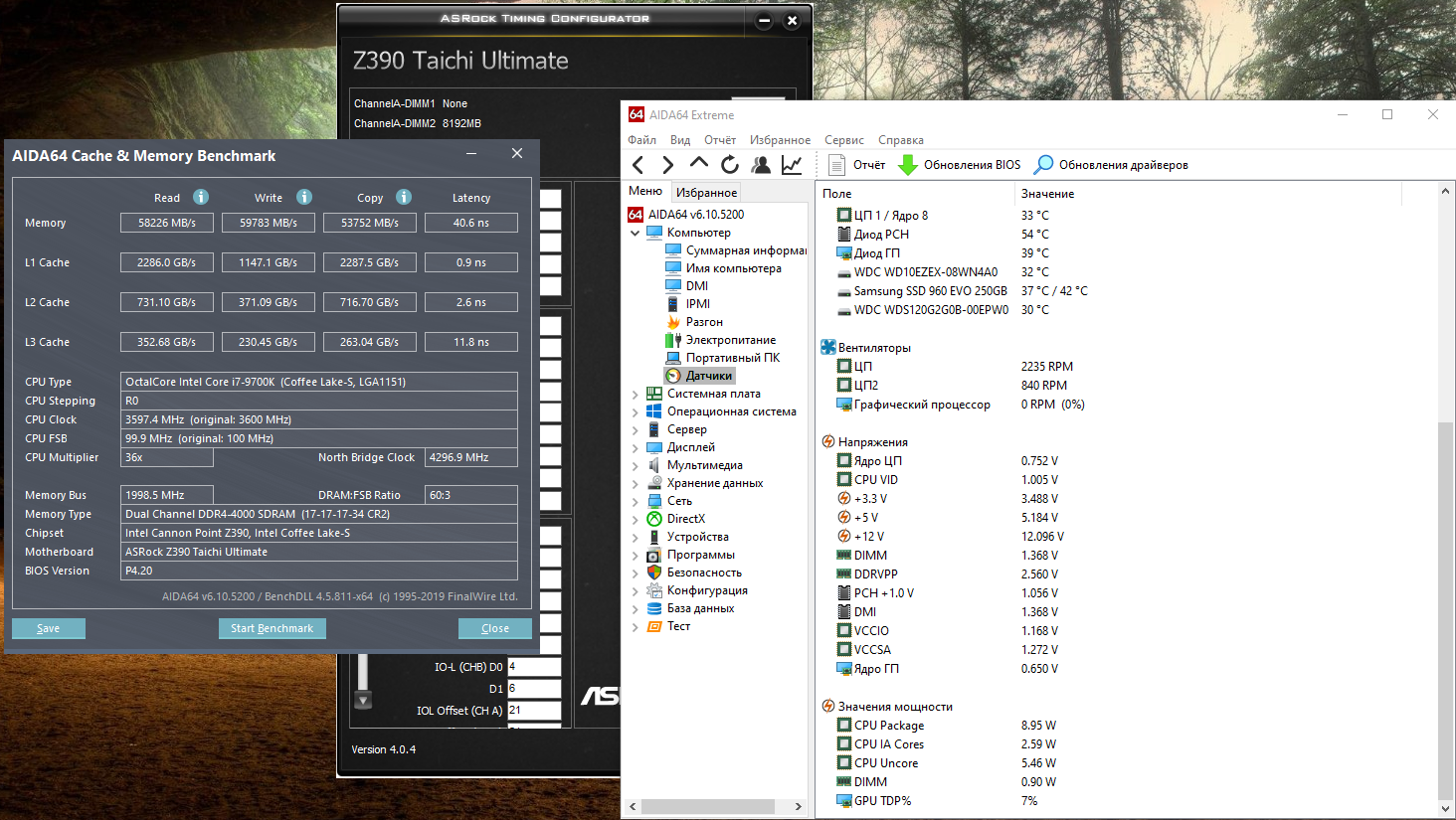Viewport: 1456px width, 820px height.
Task: Select the AIDA64 v6.10.5200 root node
Action: 686,215
